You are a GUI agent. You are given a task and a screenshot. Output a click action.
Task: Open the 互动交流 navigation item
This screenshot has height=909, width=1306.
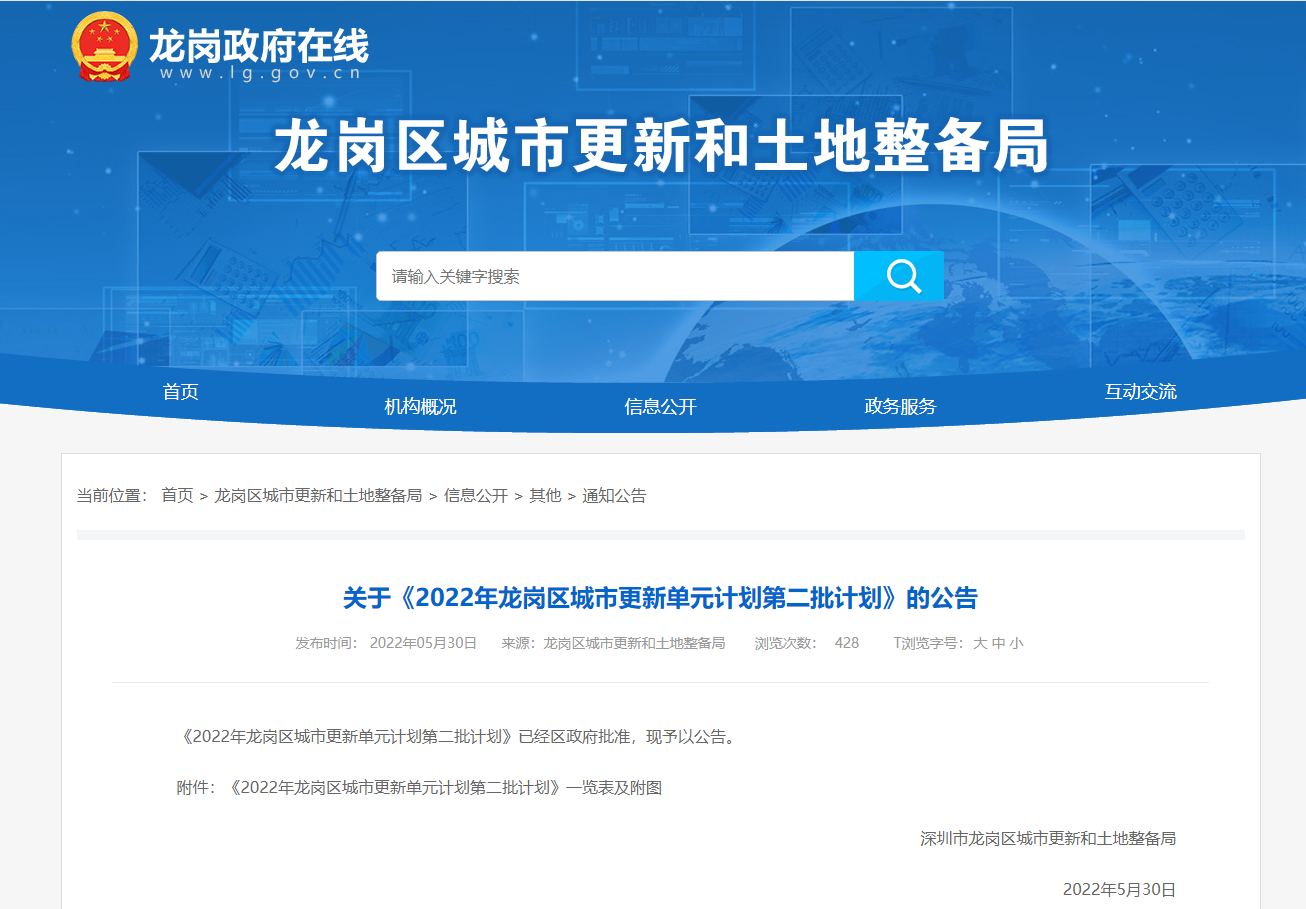(x=1140, y=392)
